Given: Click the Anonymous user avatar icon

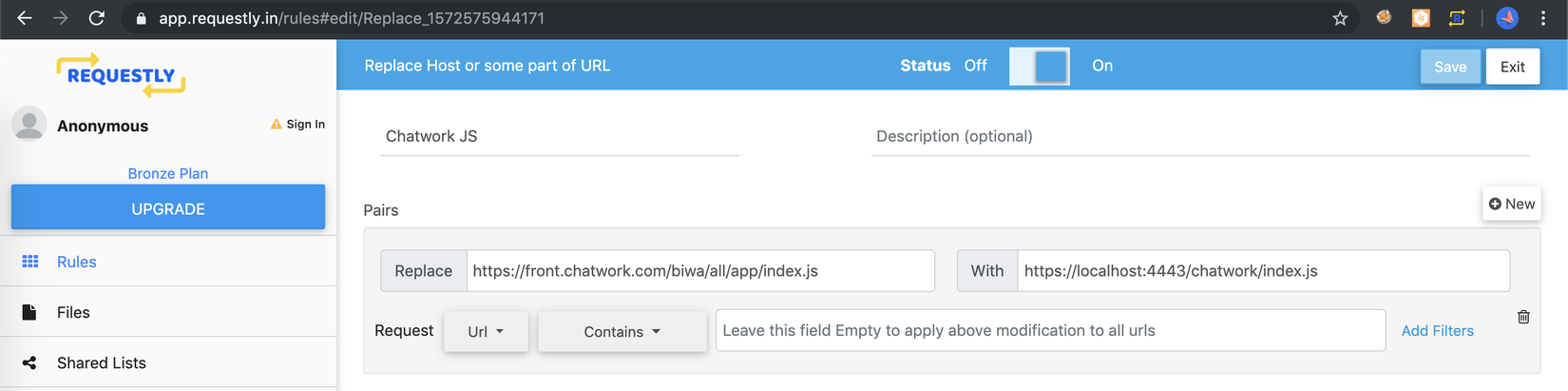Looking at the screenshot, I should [29, 124].
